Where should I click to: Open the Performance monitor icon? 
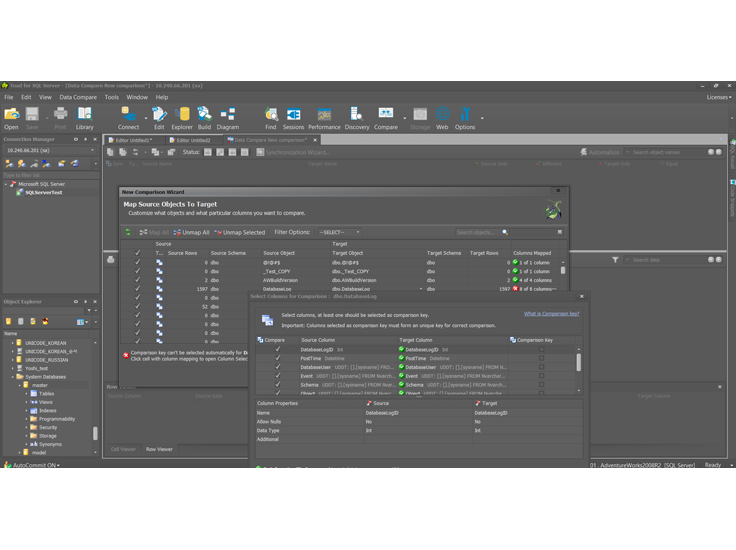(x=324, y=115)
